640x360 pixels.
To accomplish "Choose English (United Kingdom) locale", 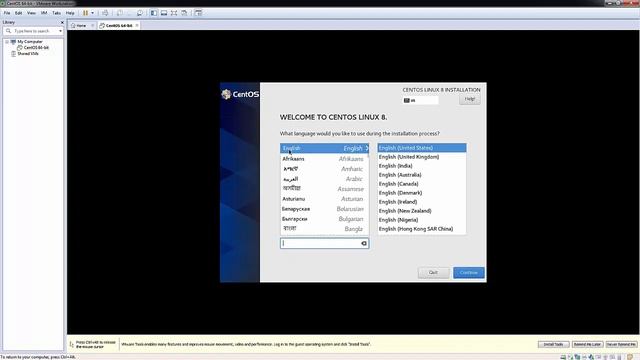I will click(422, 157).
